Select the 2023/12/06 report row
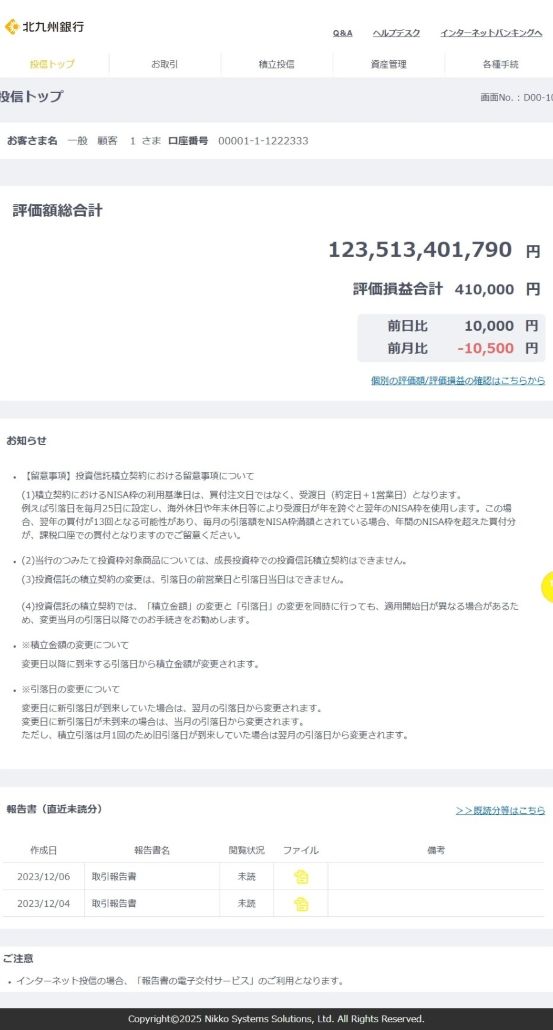The height and width of the screenshot is (1030, 553). pos(273,876)
